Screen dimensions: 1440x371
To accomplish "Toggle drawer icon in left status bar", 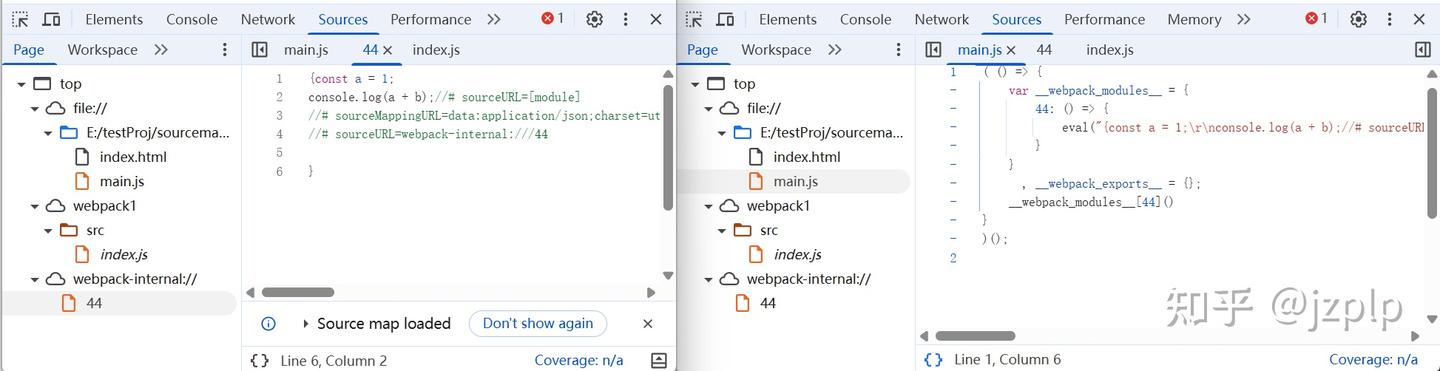I will tap(658, 360).
